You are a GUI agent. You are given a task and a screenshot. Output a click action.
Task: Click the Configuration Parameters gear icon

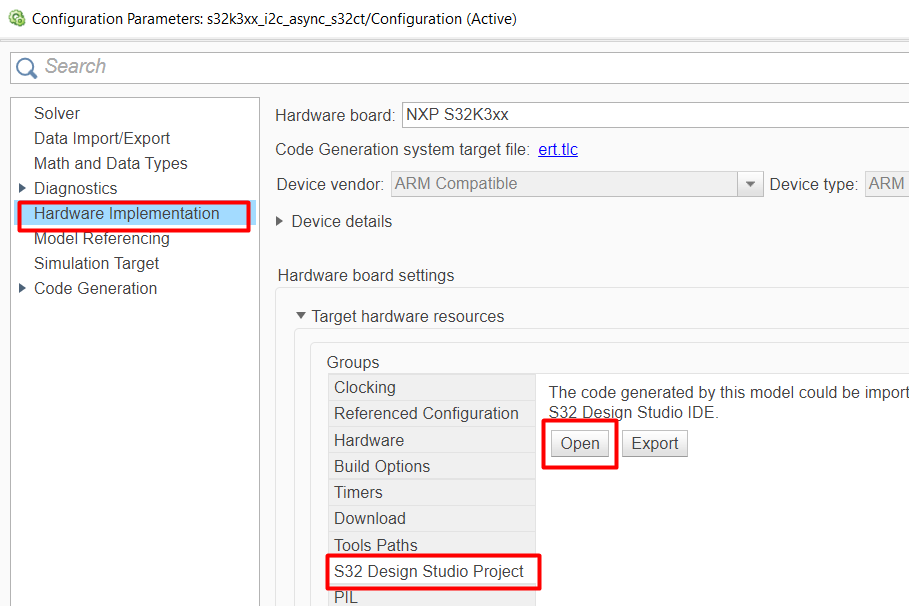16,18
